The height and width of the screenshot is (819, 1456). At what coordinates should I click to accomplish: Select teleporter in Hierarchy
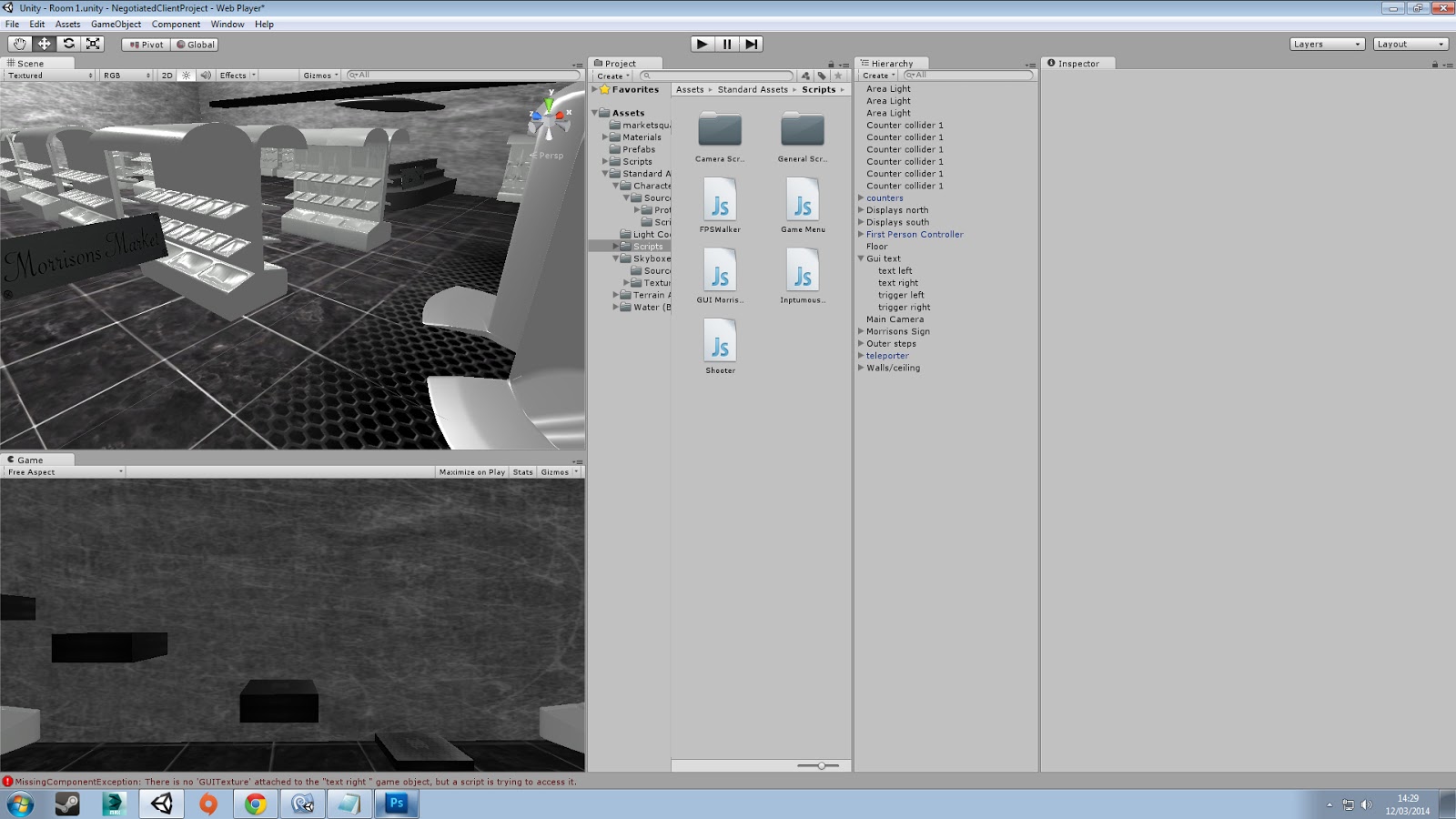pyautogui.click(x=887, y=356)
